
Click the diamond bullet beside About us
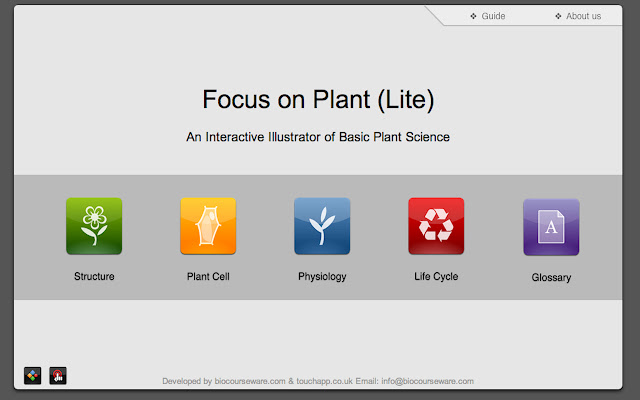(558, 16)
